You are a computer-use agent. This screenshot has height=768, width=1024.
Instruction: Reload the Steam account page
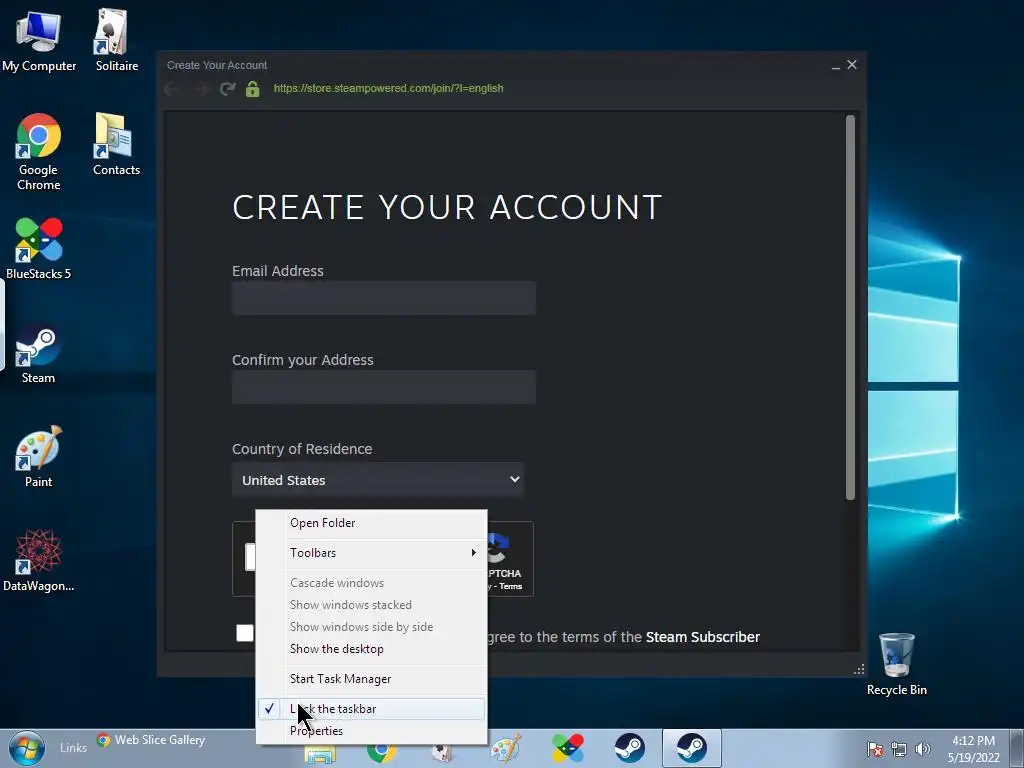click(227, 89)
